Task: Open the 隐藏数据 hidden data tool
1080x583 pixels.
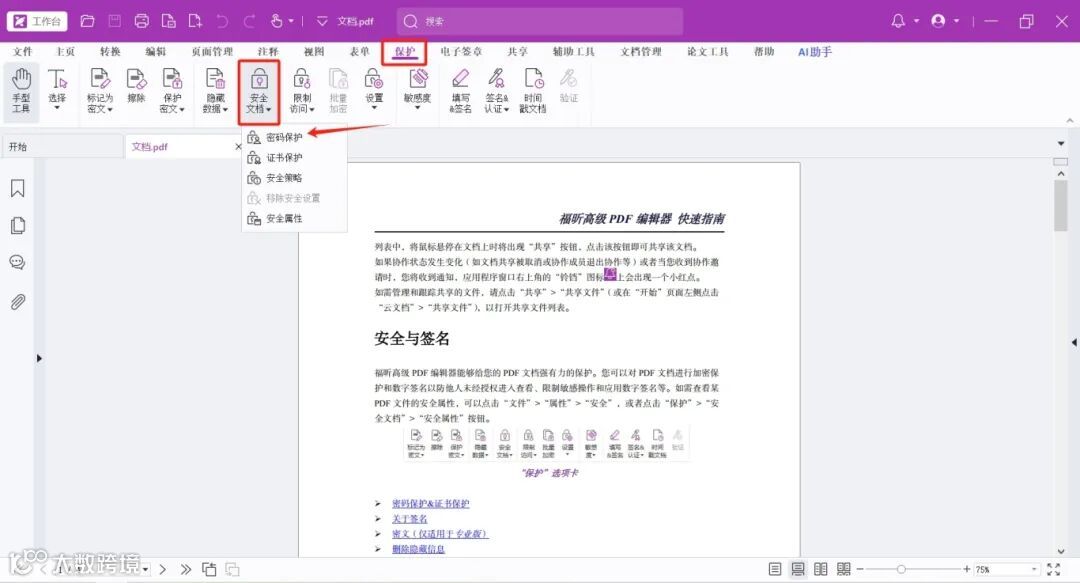Action: click(215, 91)
